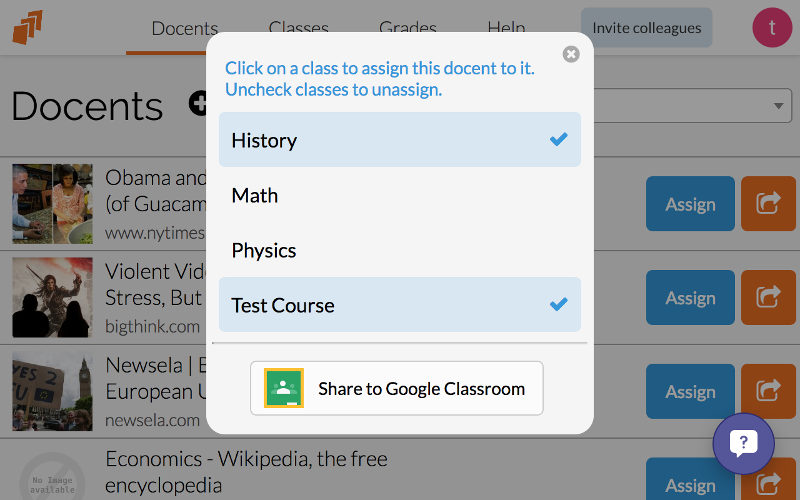
Task: Click share icon for Violent Video article
Action: click(x=768, y=297)
